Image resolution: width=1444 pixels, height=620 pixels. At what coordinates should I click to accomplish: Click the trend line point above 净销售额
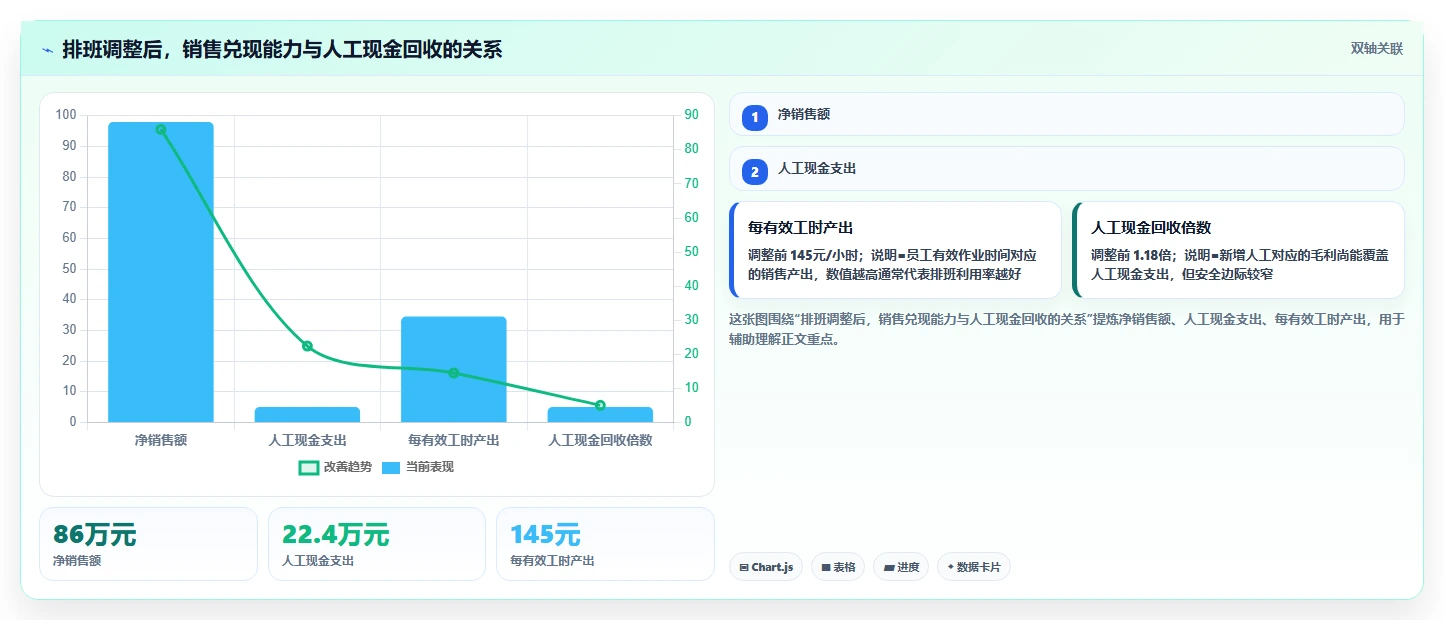[x=161, y=129]
